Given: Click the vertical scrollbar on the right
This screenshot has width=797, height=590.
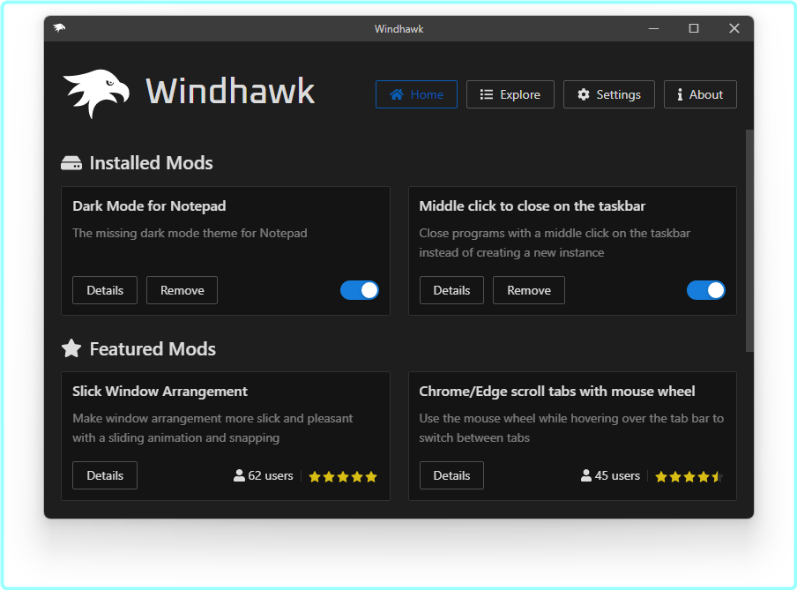Looking at the screenshot, I should [750, 240].
